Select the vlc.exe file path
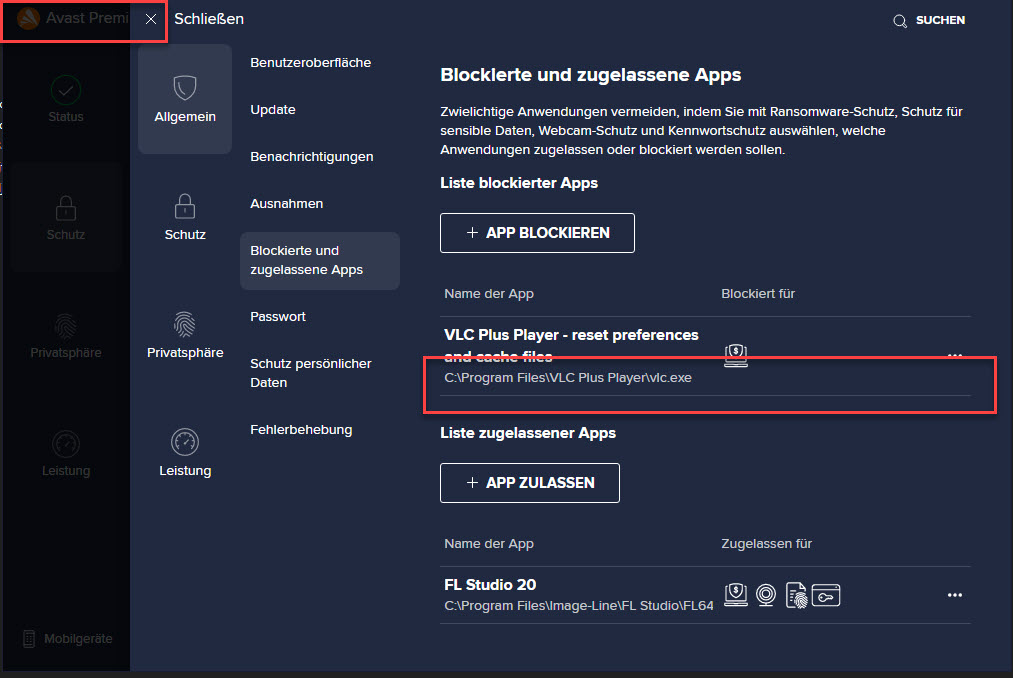The height and width of the screenshot is (678, 1013). pos(568,377)
